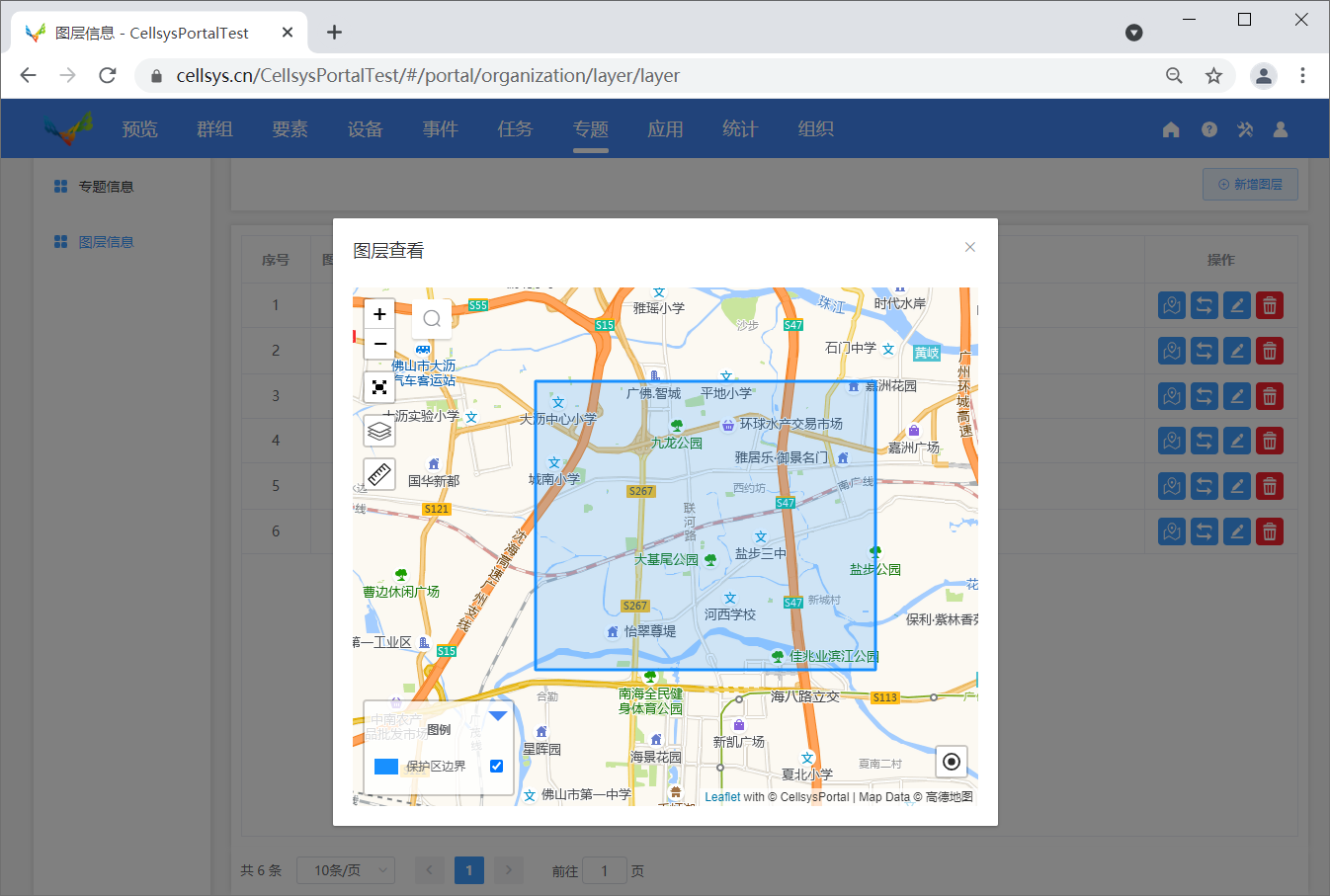This screenshot has width=1330, height=896.
Task: Select the ruler measure tool
Action: pyautogui.click(x=379, y=474)
